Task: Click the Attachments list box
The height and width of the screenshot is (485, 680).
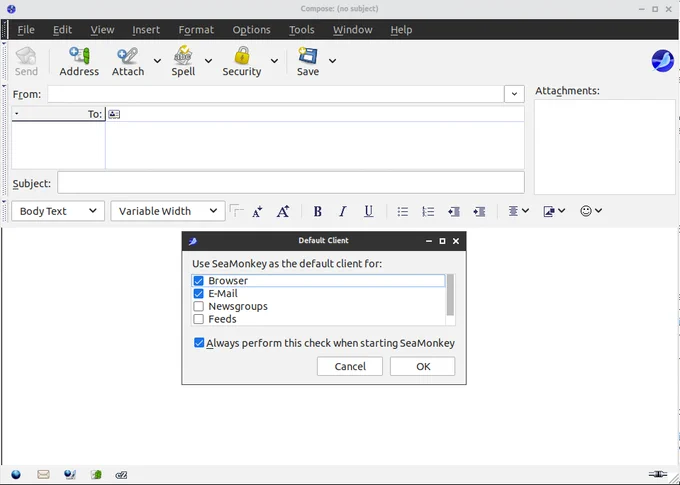Action: click(605, 147)
